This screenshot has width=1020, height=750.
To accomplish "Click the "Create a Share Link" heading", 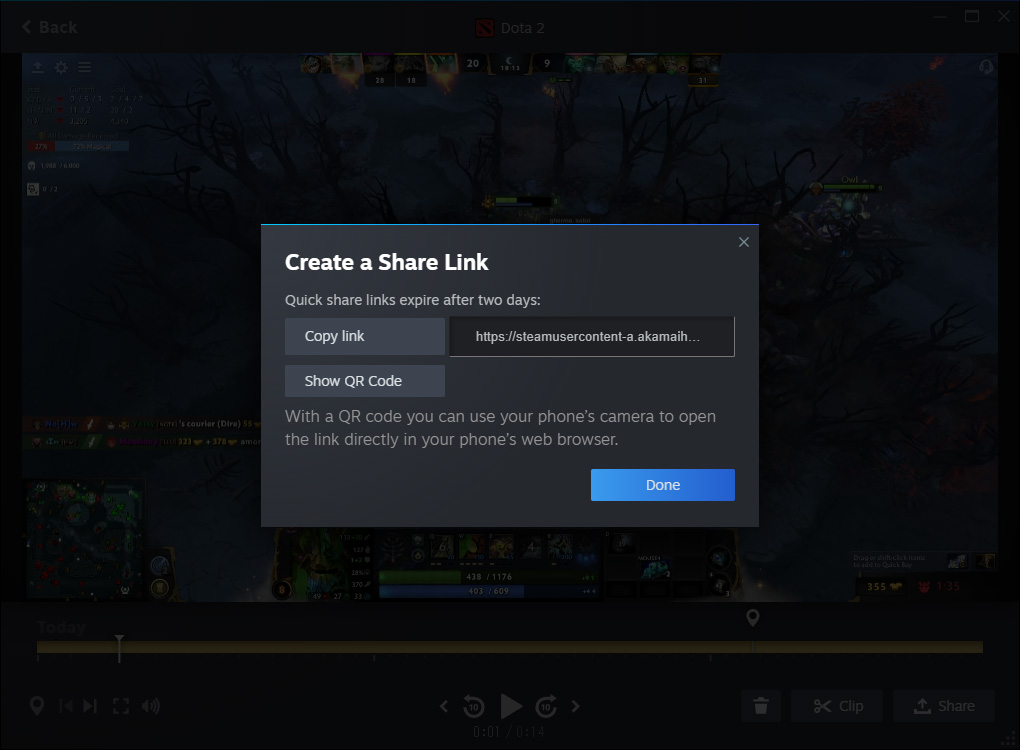I will pos(386,262).
